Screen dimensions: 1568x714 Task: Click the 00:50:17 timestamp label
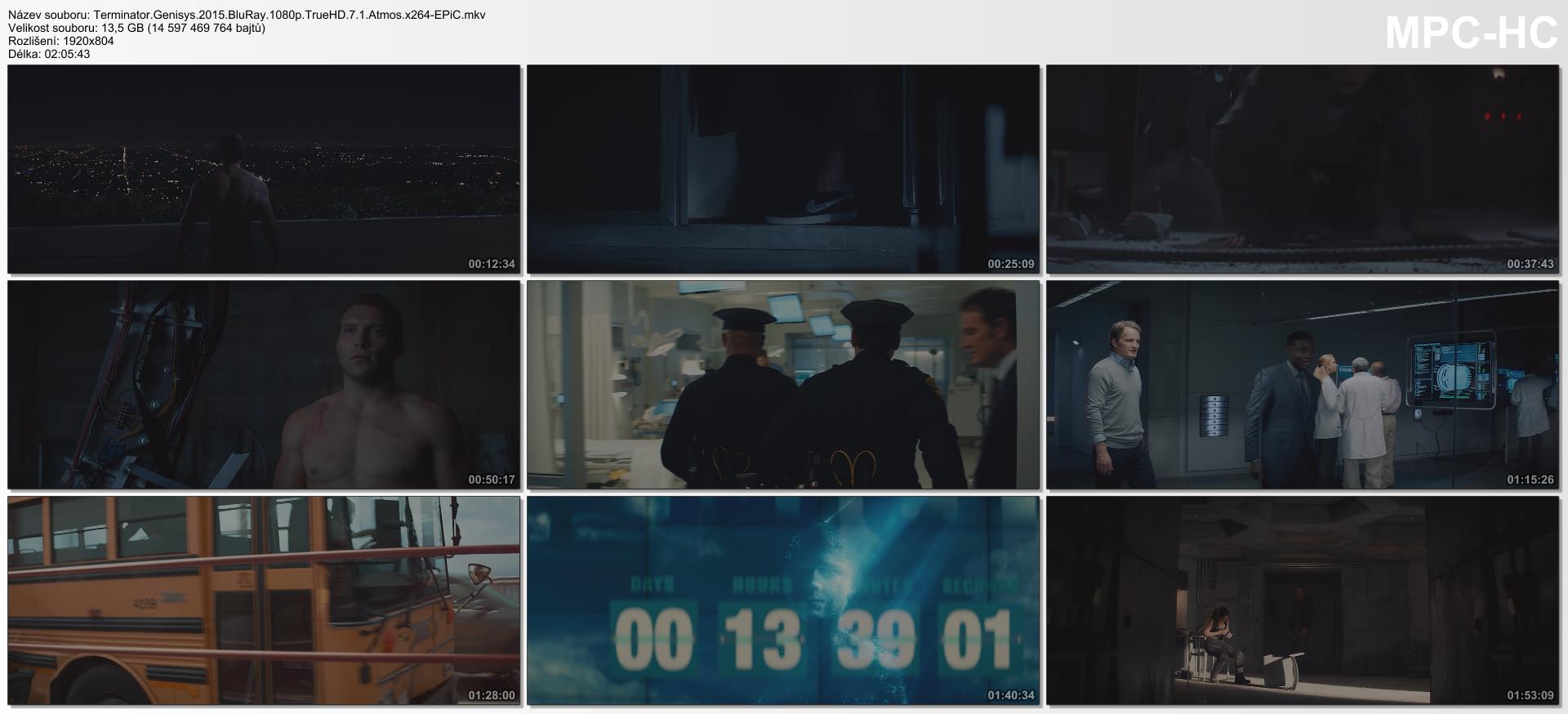[x=491, y=480]
